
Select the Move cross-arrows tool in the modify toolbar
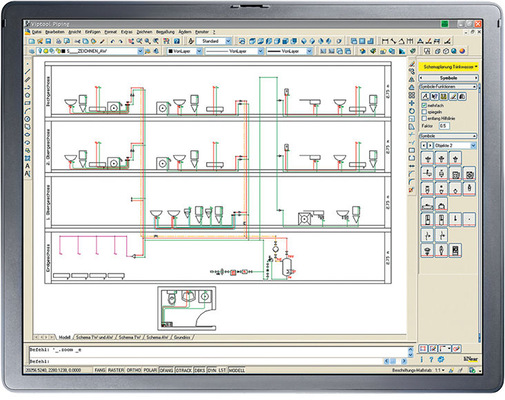coord(412,103)
